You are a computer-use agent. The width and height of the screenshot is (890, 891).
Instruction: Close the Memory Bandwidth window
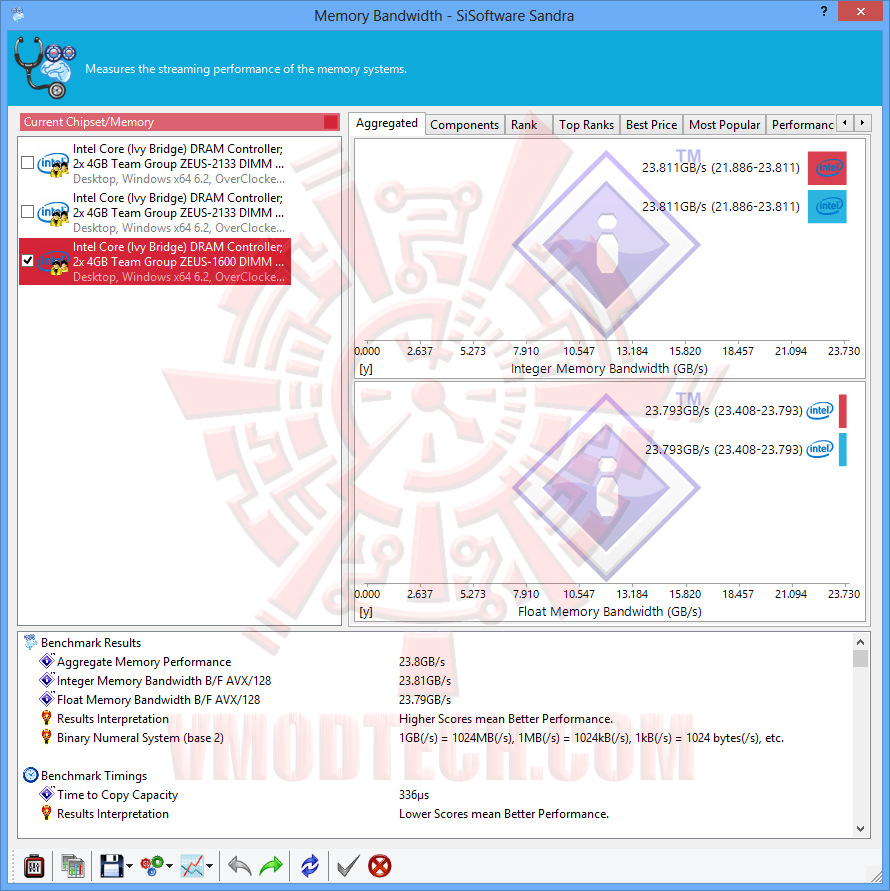[860, 11]
